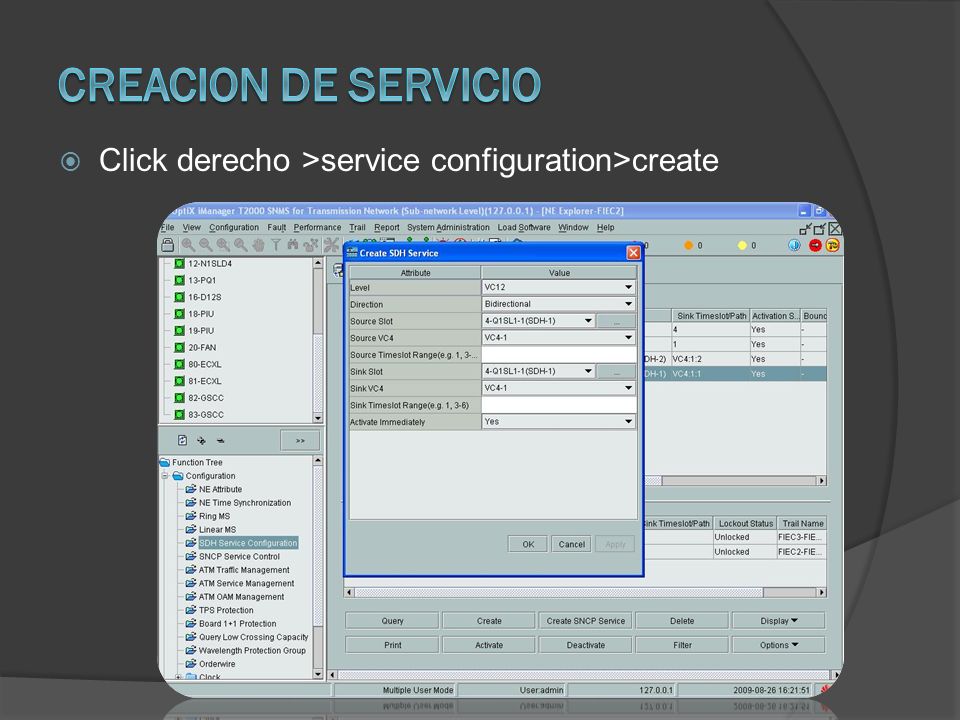The height and width of the screenshot is (720, 960).
Task: Click the red circular alarm icon
Action: click(x=815, y=245)
